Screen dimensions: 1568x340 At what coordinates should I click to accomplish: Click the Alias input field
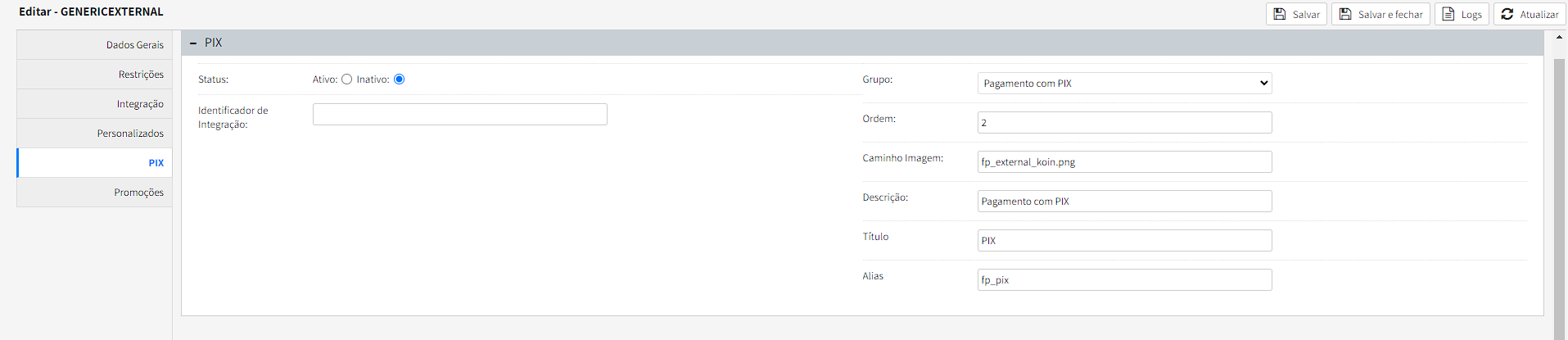pos(1124,279)
